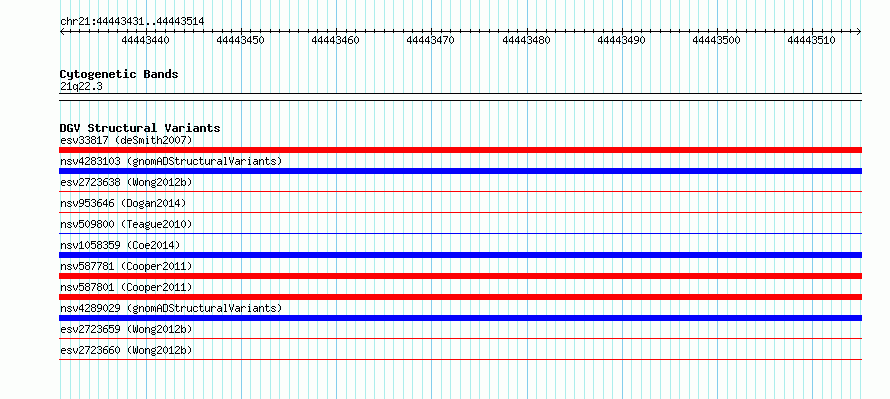The height and width of the screenshot is (399, 890).
Task: Select the red bar for esv33817
Action: (x=460, y=150)
